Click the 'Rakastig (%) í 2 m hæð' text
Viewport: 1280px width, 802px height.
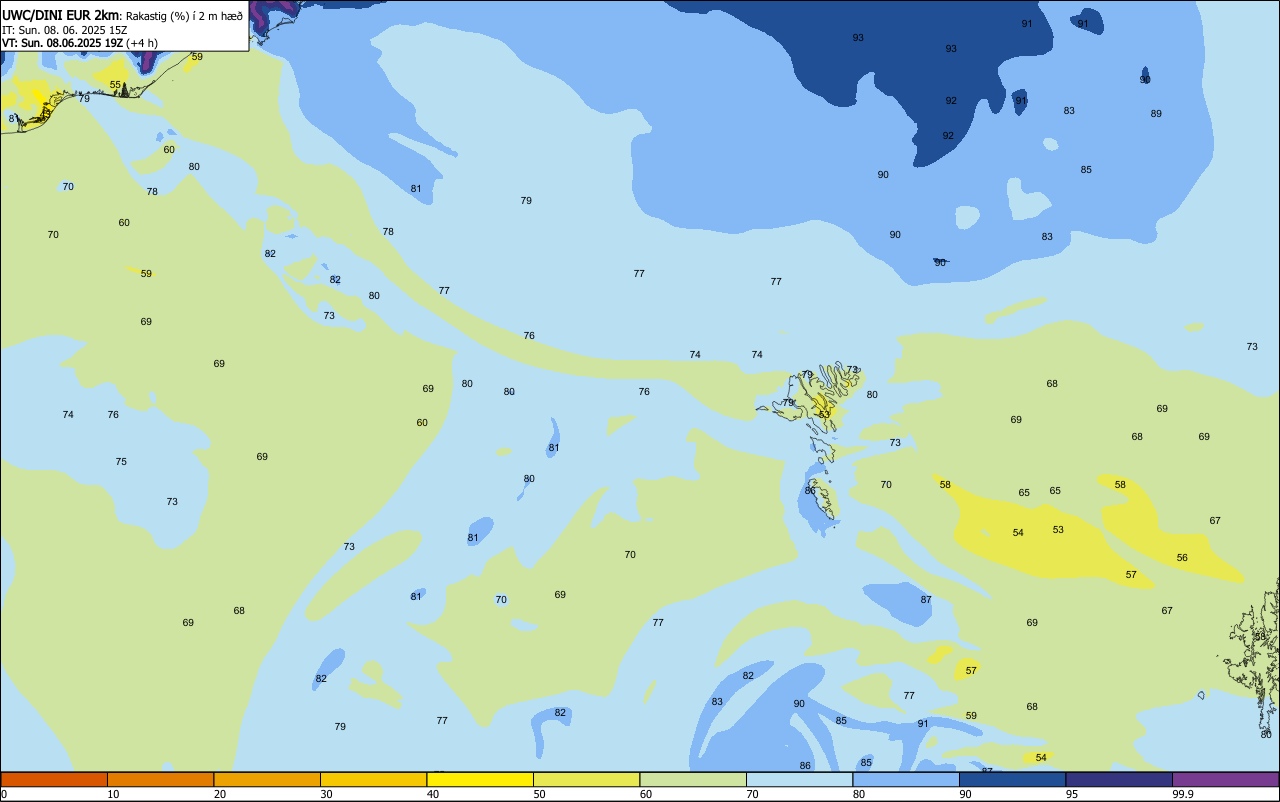click(185, 16)
